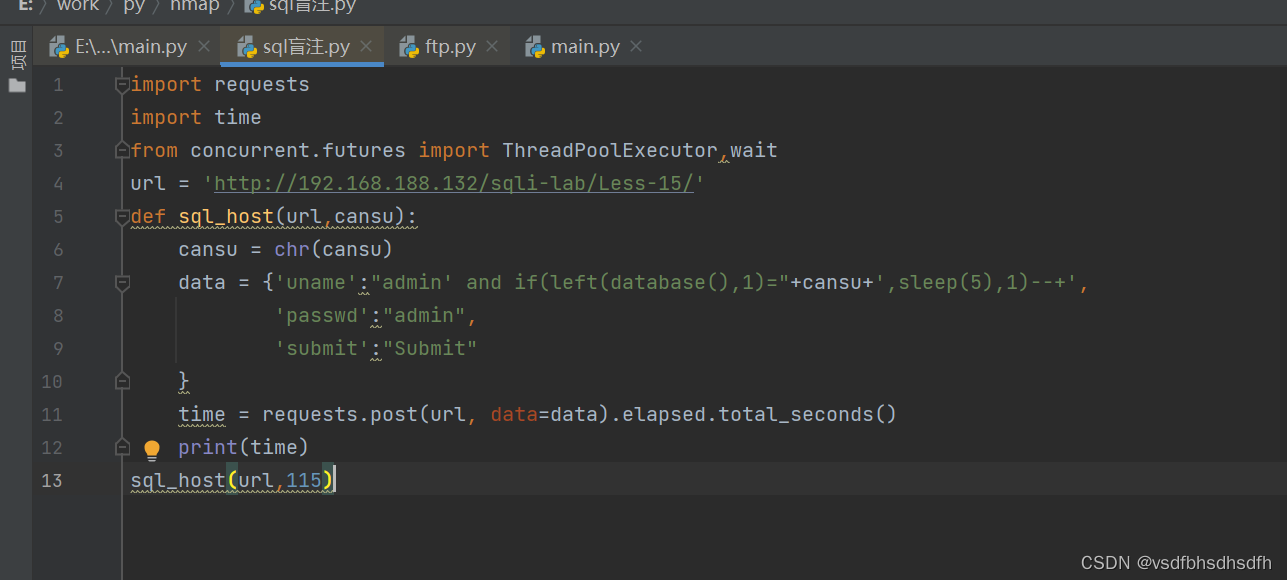1287x580 pixels.
Task: Click 'requests.post' on line 11
Action: click(340, 414)
